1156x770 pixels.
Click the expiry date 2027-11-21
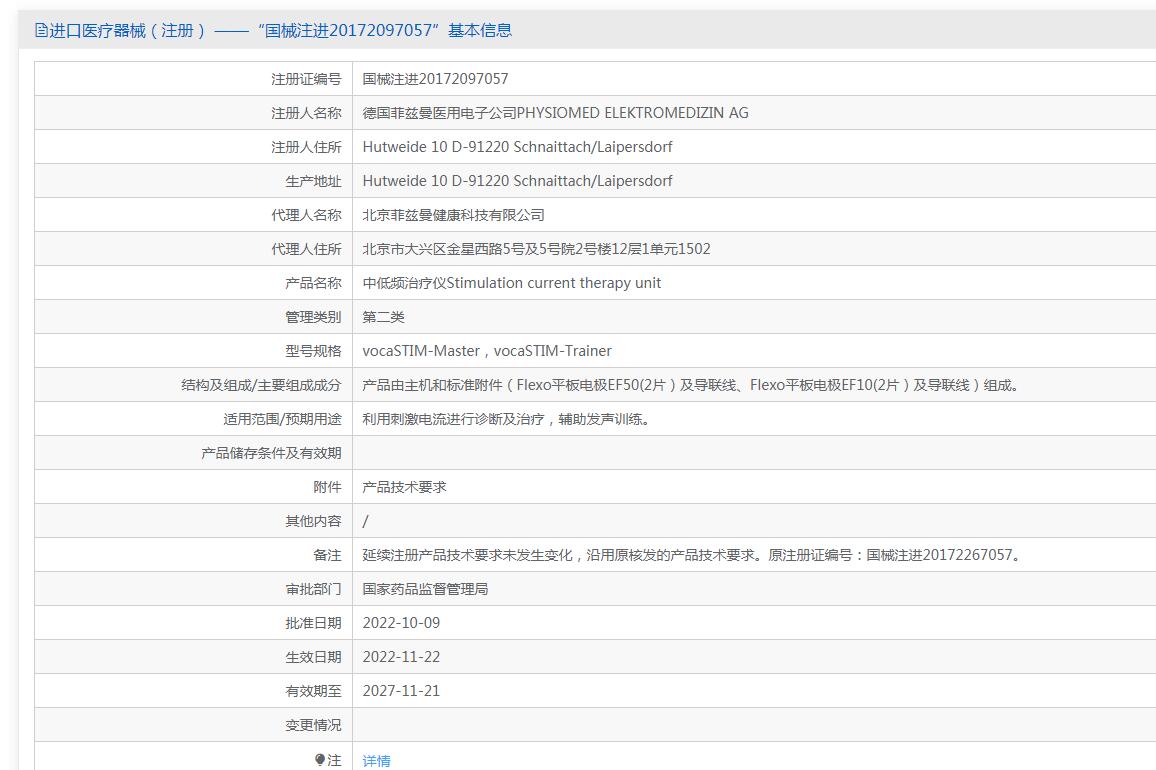(x=401, y=691)
